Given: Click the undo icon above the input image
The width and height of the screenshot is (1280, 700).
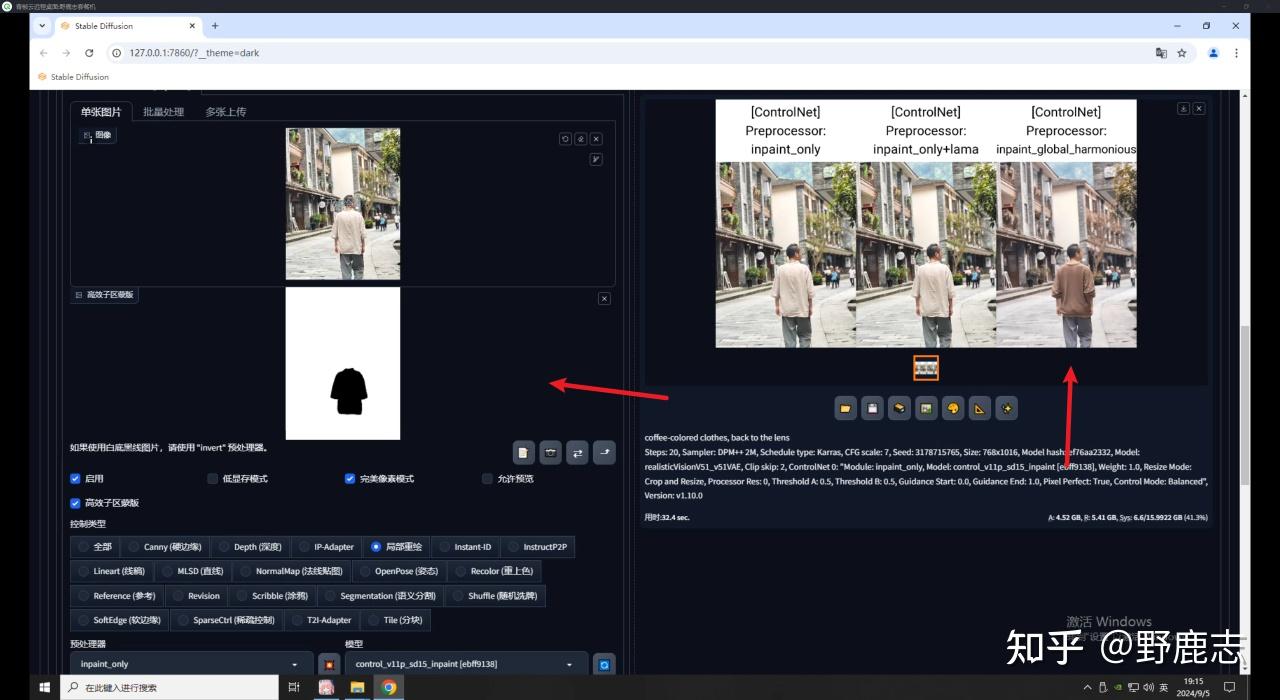Looking at the screenshot, I should [565, 139].
